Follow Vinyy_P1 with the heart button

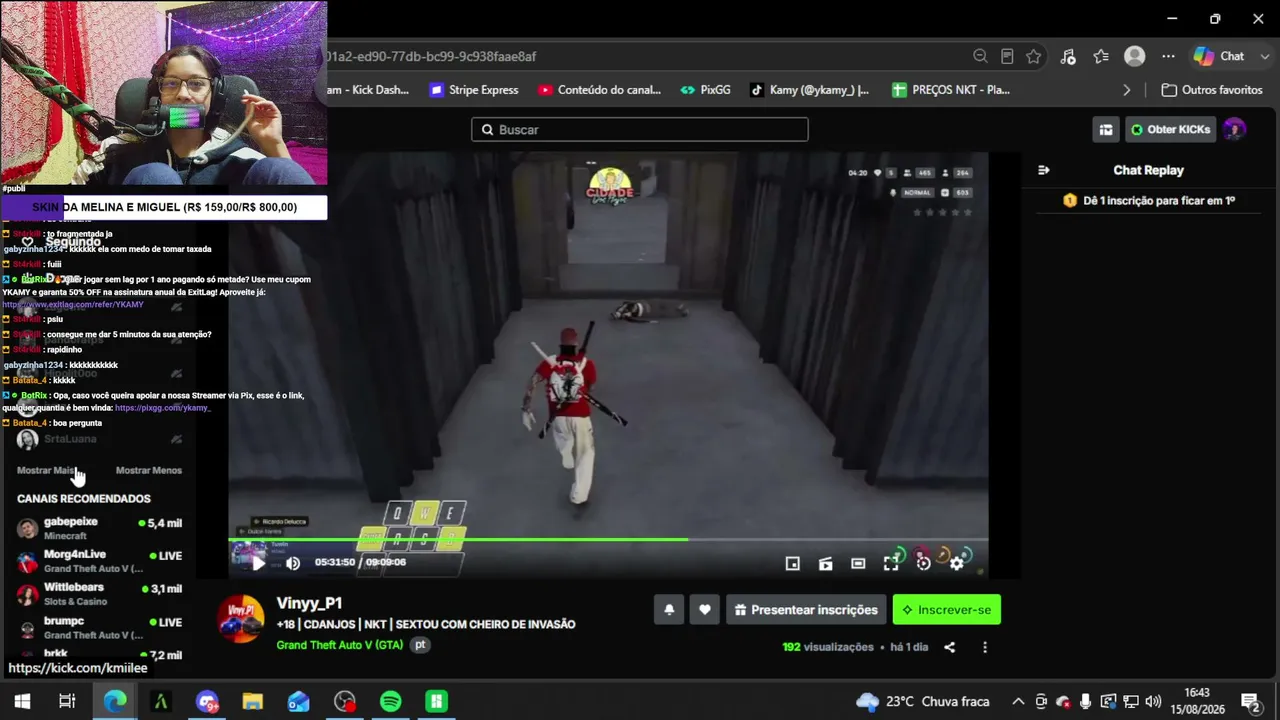point(705,610)
